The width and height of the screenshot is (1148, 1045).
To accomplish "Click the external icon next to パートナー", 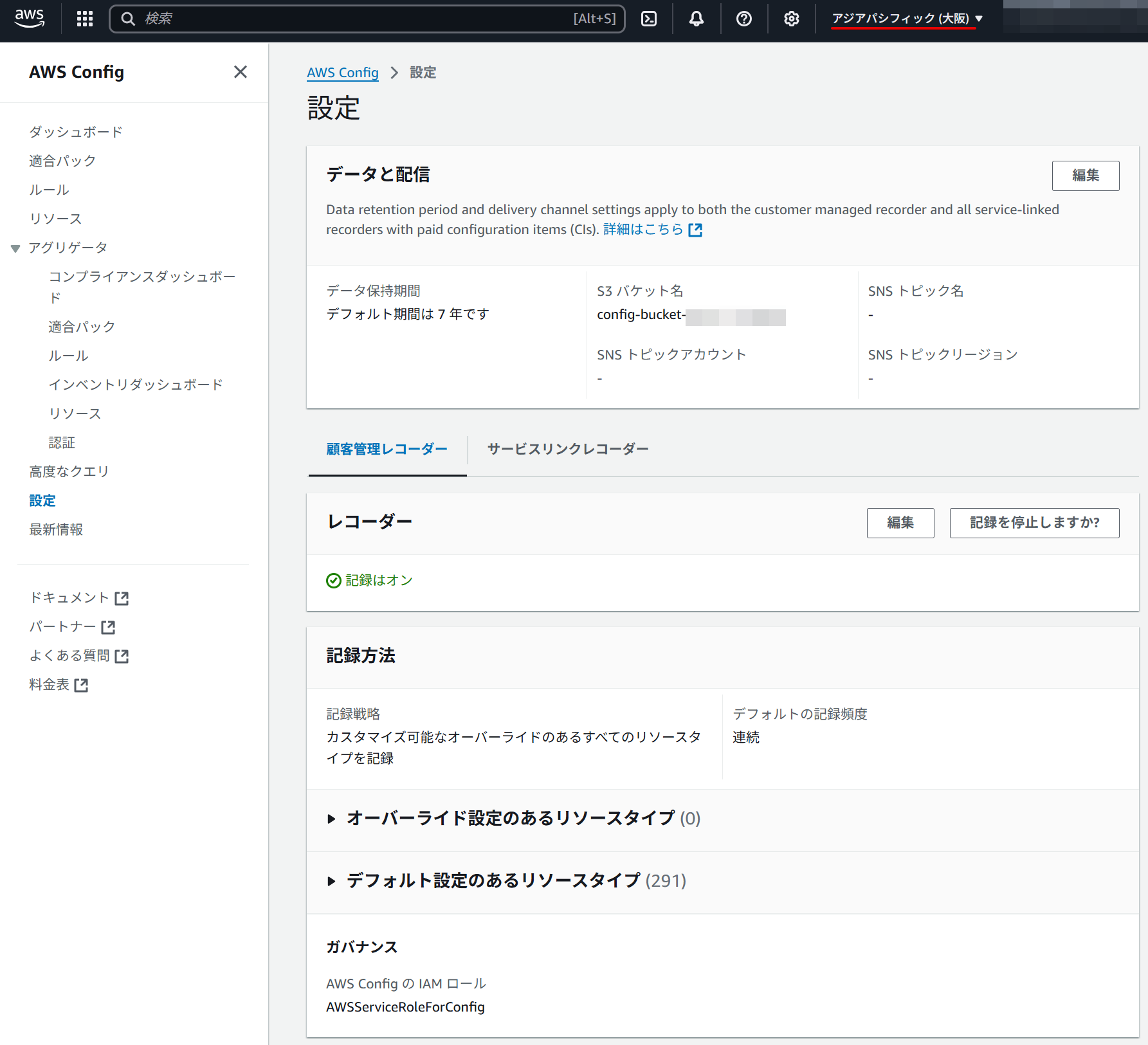I will 108,627.
